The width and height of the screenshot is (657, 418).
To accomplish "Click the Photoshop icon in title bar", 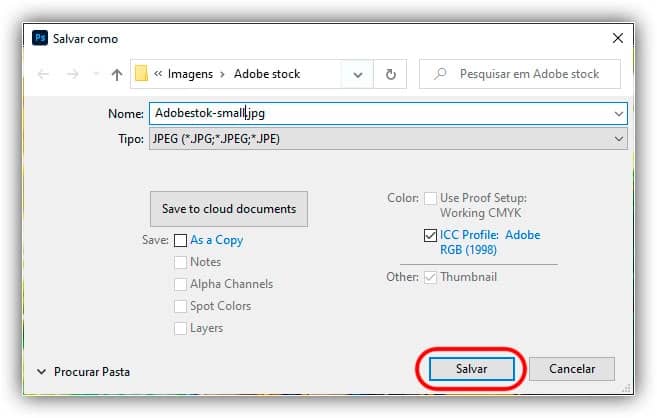I will click(40, 38).
